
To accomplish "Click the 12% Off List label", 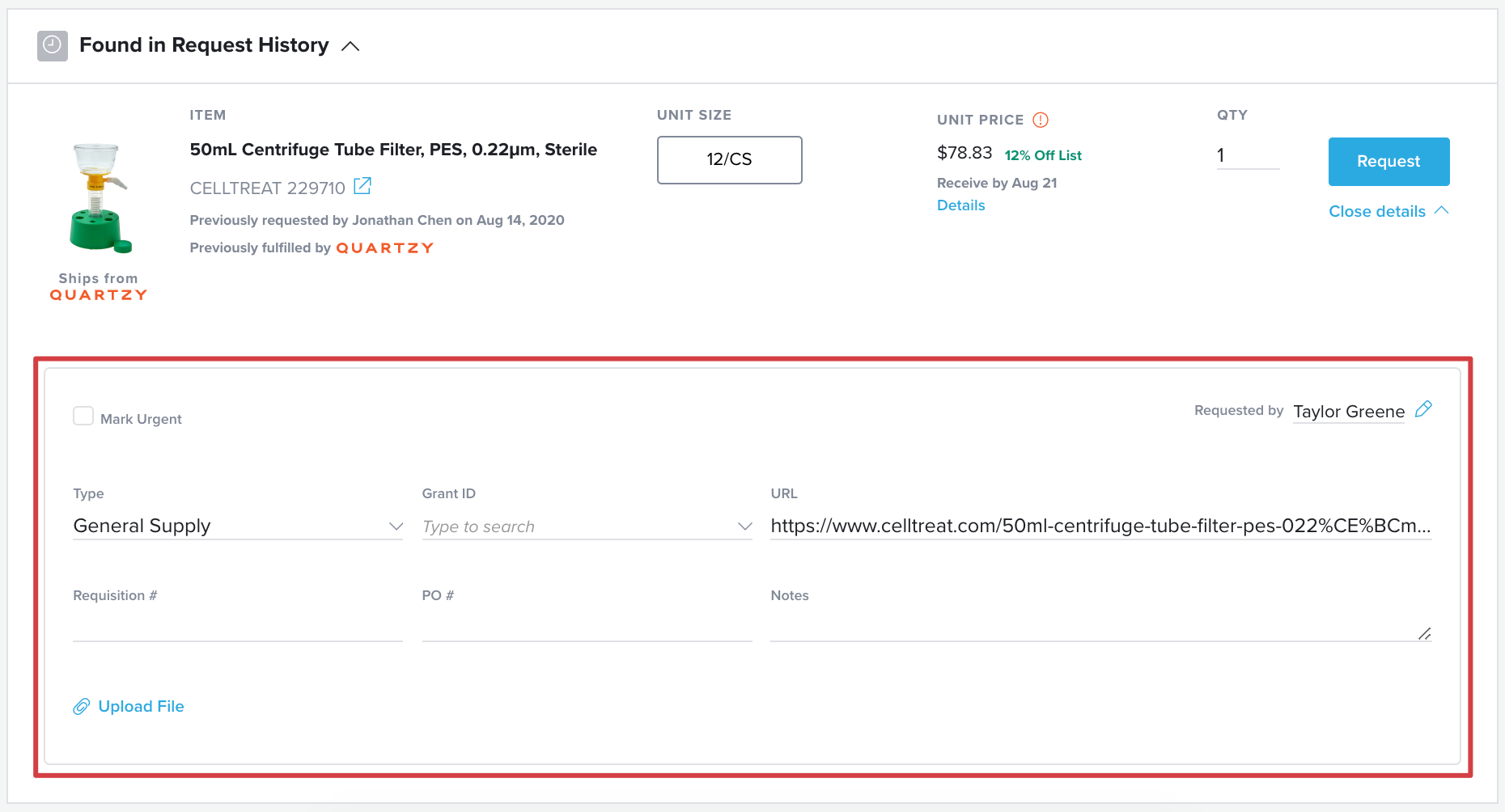I will point(1043,155).
